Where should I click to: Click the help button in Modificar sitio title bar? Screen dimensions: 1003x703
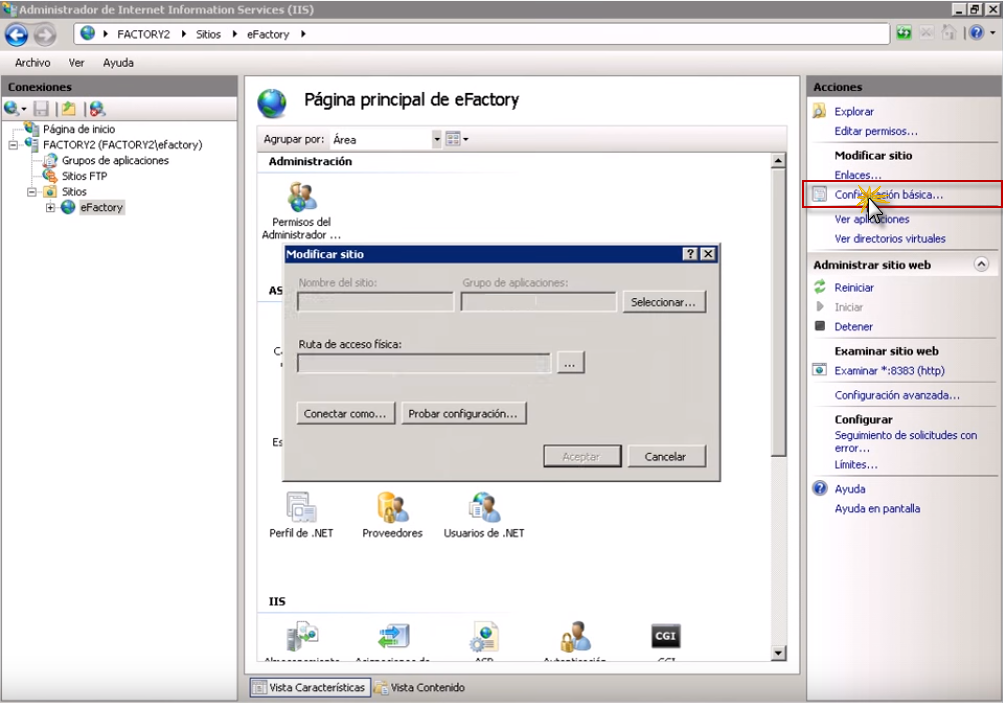pos(690,254)
